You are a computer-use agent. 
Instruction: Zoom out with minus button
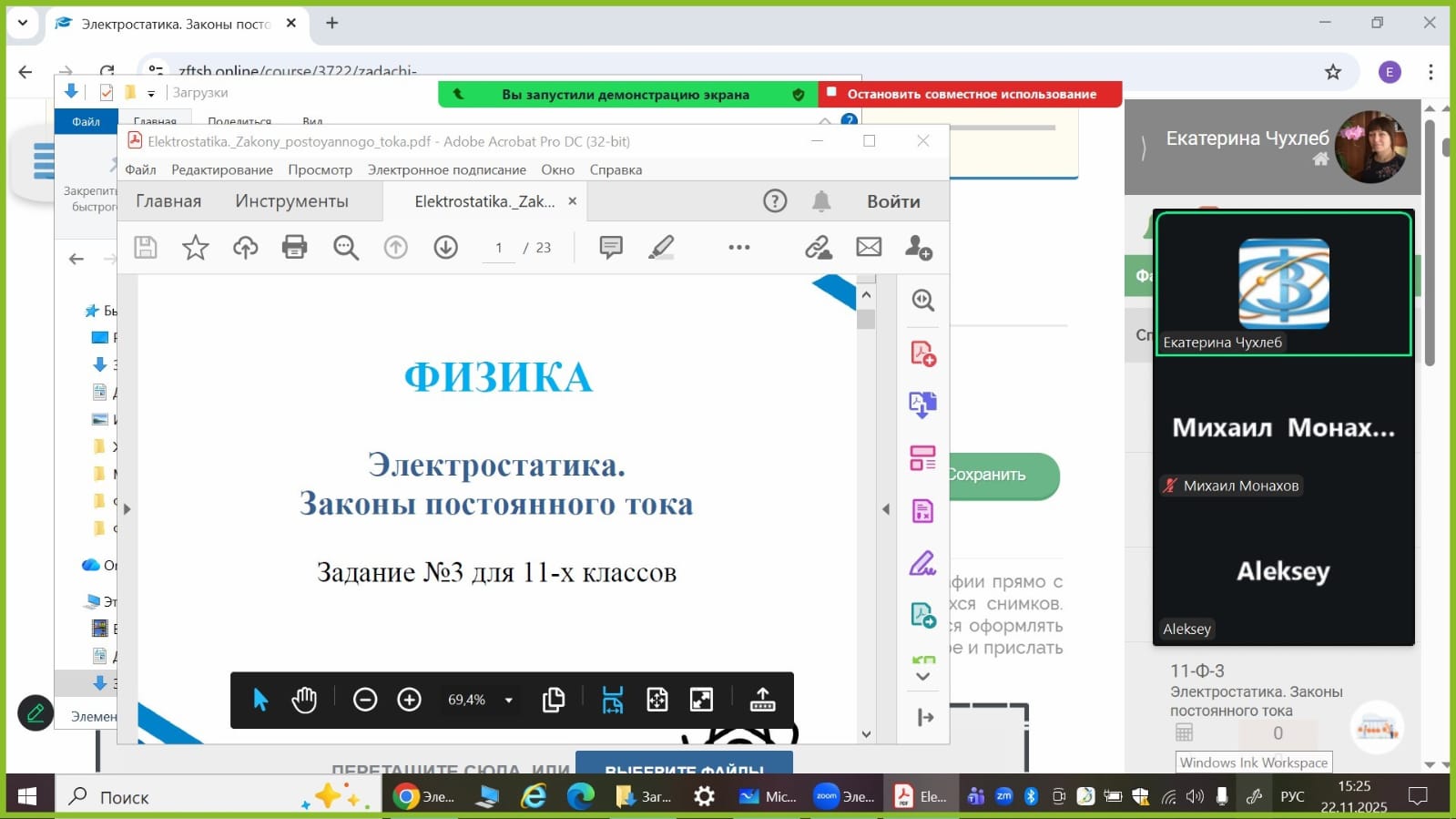(x=365, y=700)
